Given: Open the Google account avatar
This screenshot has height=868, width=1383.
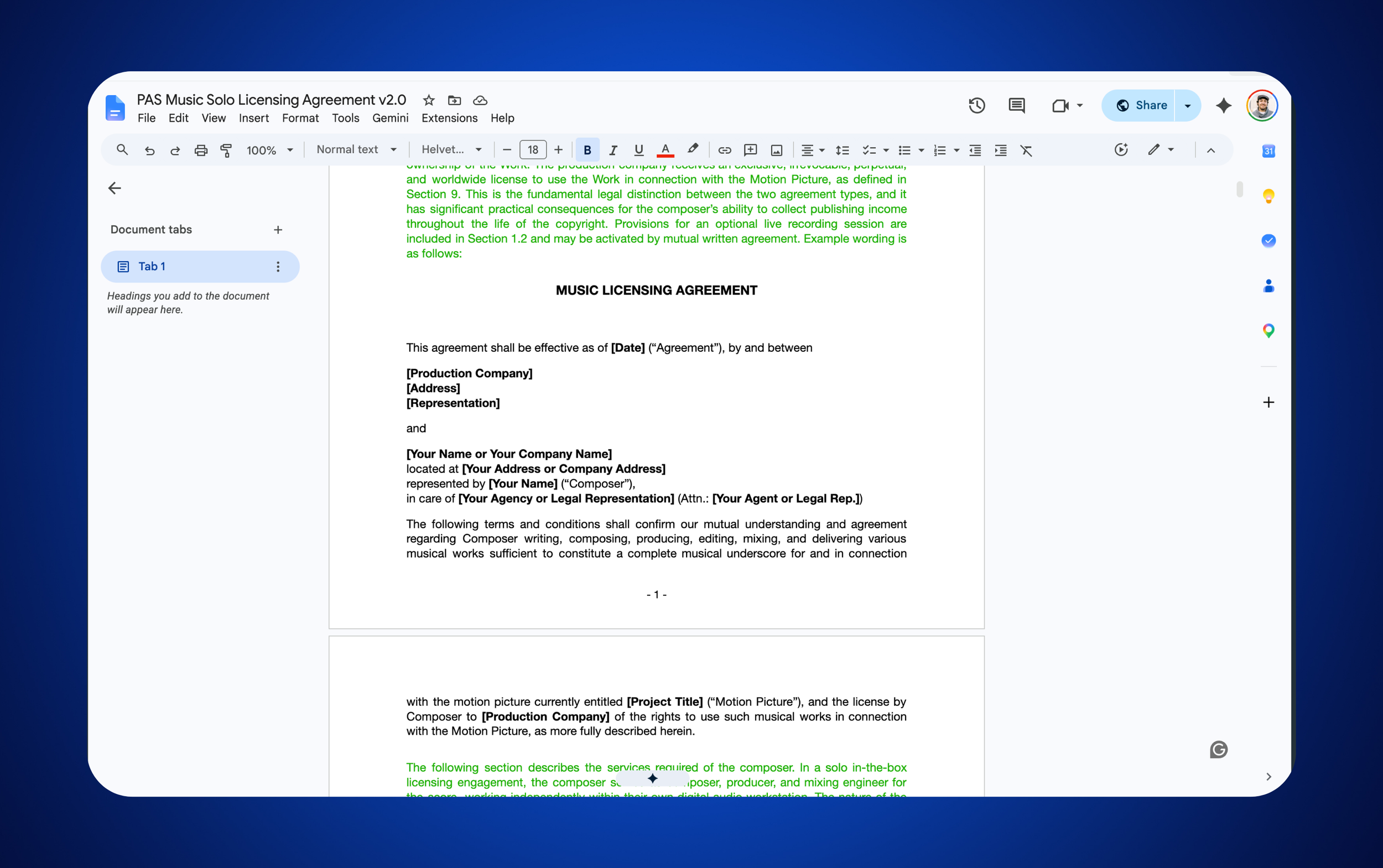Looking at the screenshot, I should [1262, 106].
